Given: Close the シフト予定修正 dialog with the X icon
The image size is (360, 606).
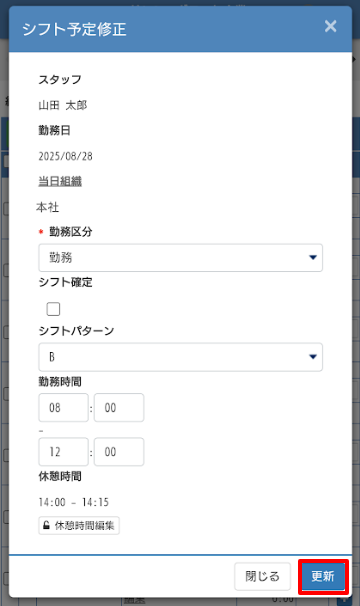Looking at the screenshot, I should pyautogui.click(x=330, y=26).
